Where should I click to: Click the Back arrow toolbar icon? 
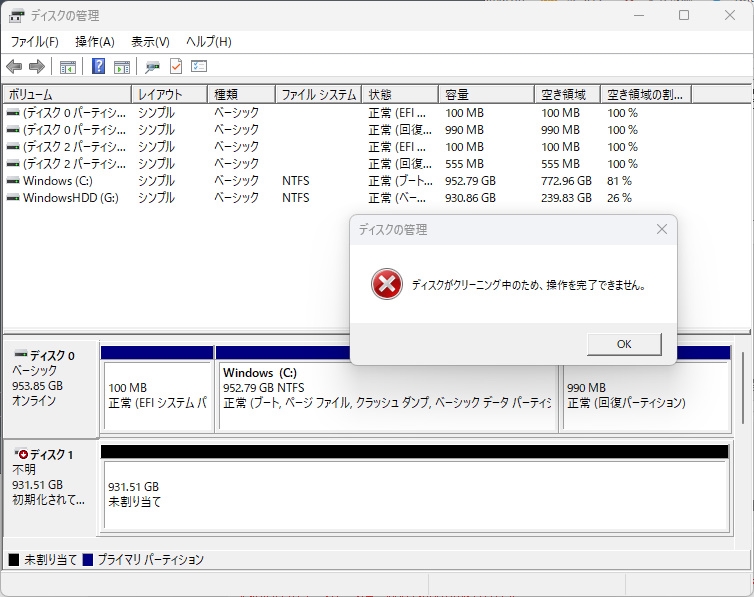pyautogui.click(x=14, y=66)
